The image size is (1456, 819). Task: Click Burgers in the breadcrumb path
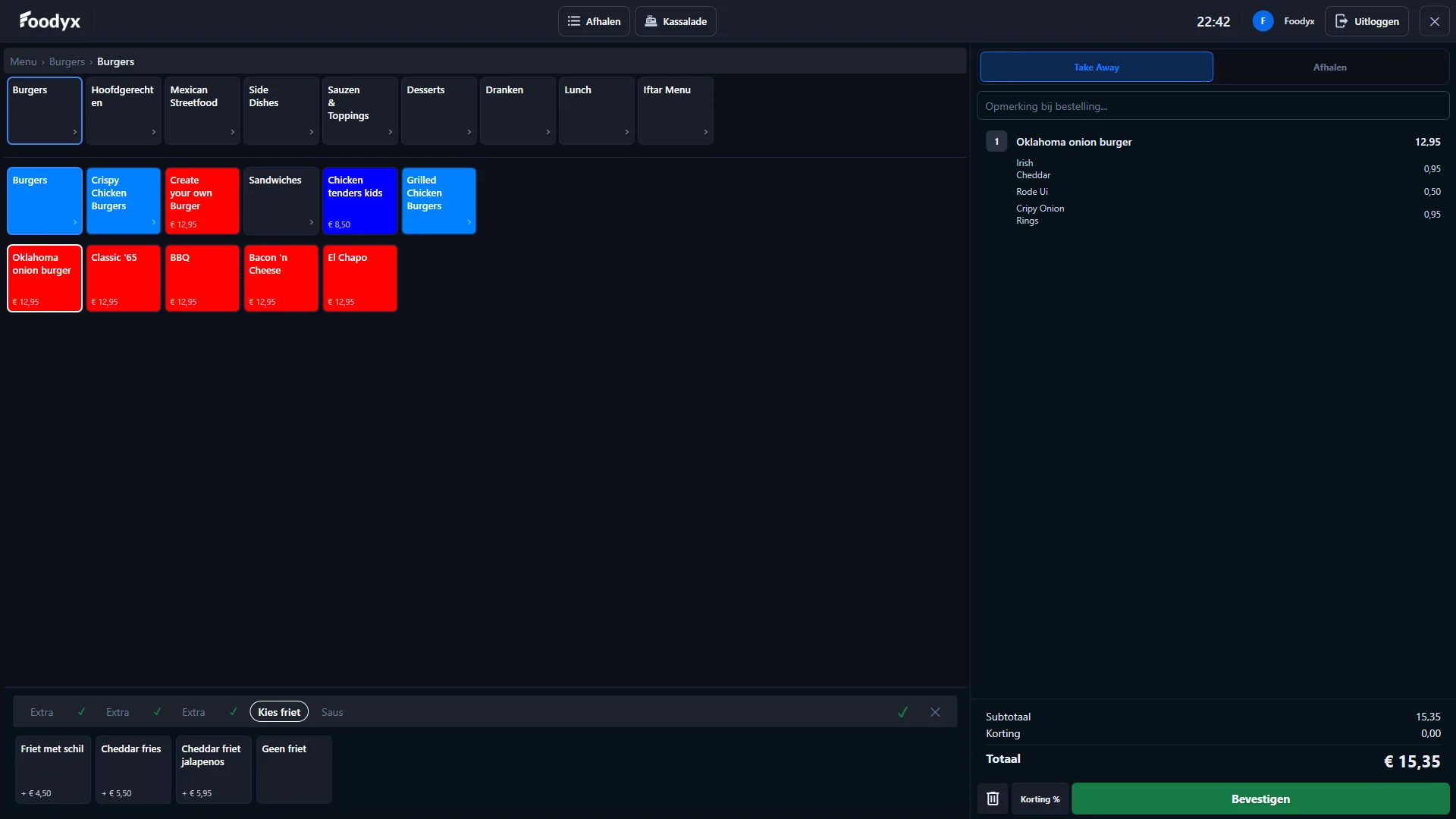[x=67, y=61]
